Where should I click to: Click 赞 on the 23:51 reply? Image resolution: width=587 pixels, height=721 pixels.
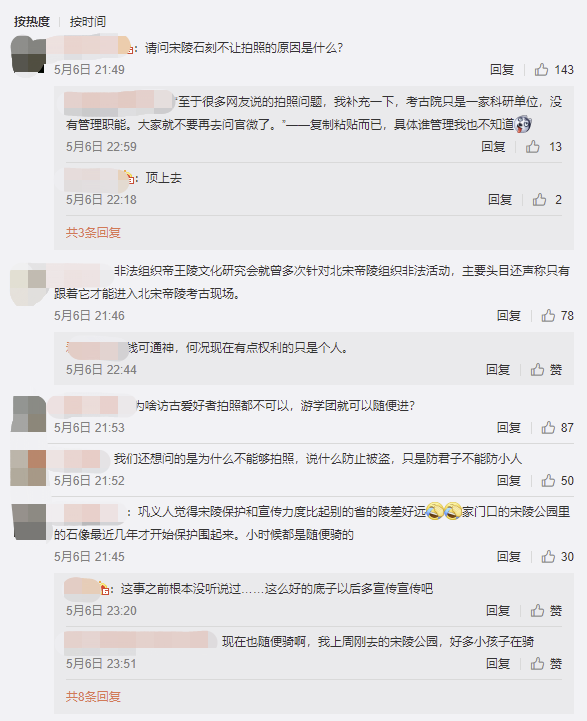coord(546,664)
